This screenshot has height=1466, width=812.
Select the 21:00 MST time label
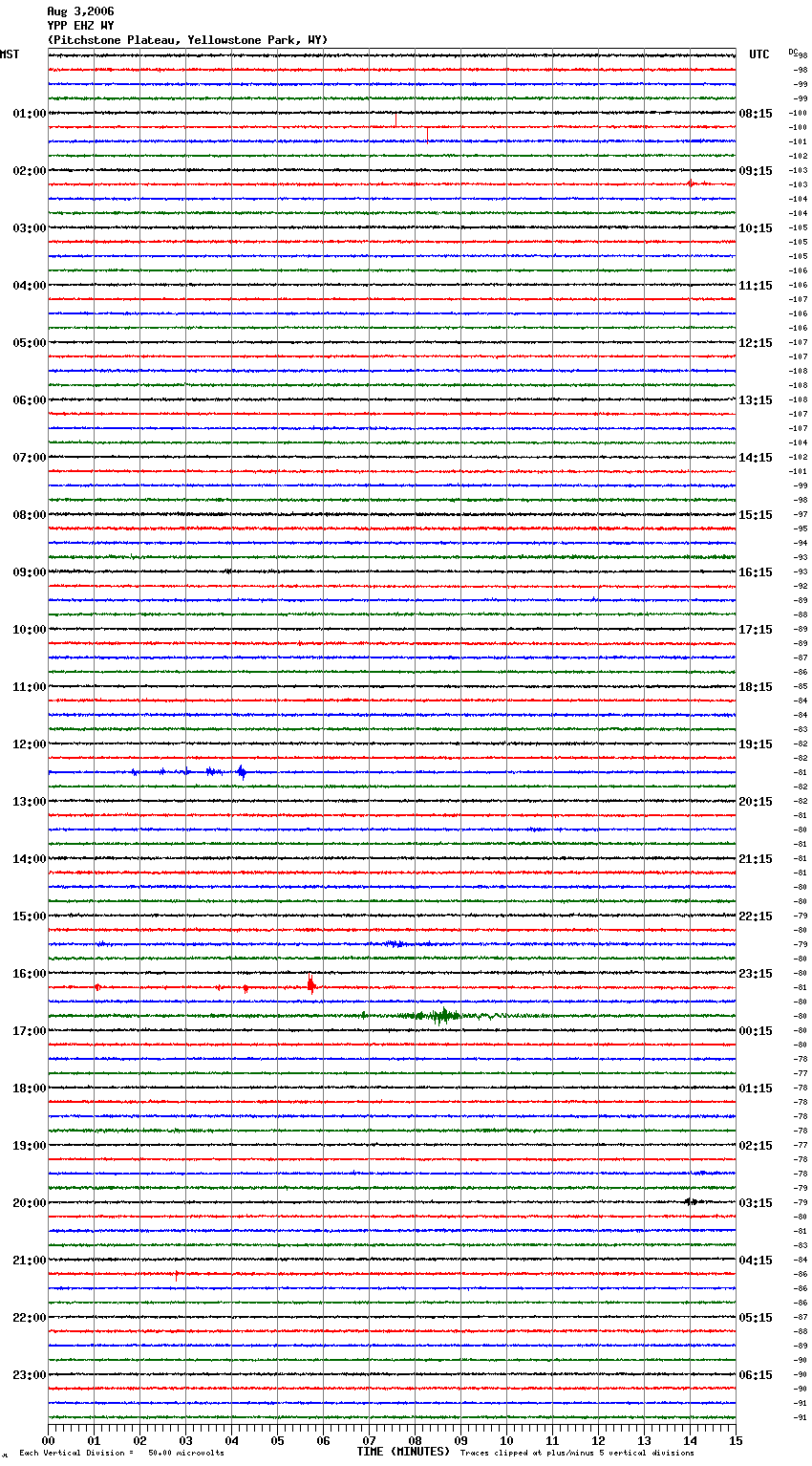30,1261
